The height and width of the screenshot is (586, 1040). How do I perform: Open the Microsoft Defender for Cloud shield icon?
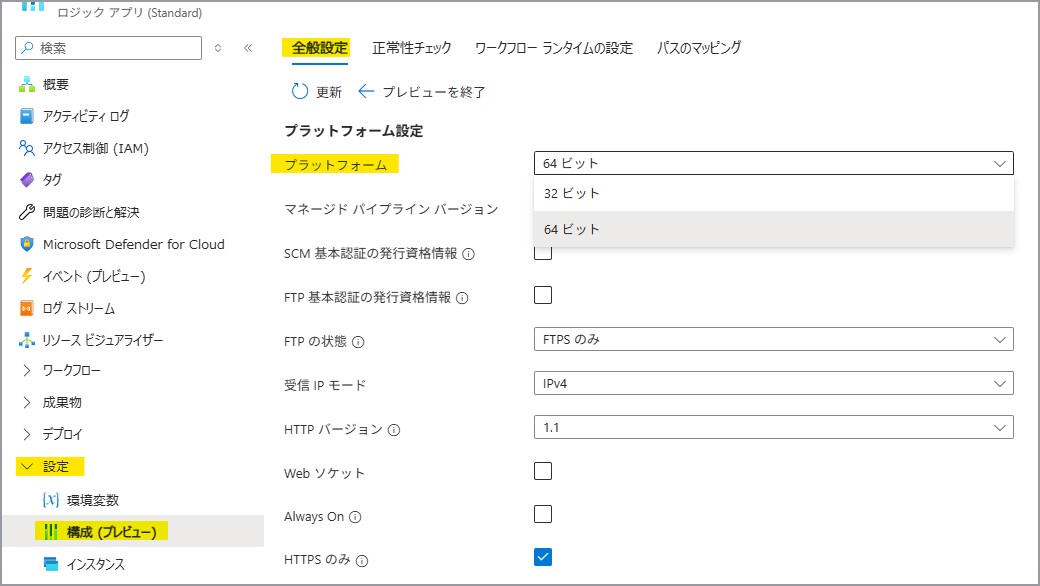pos(27,244)
